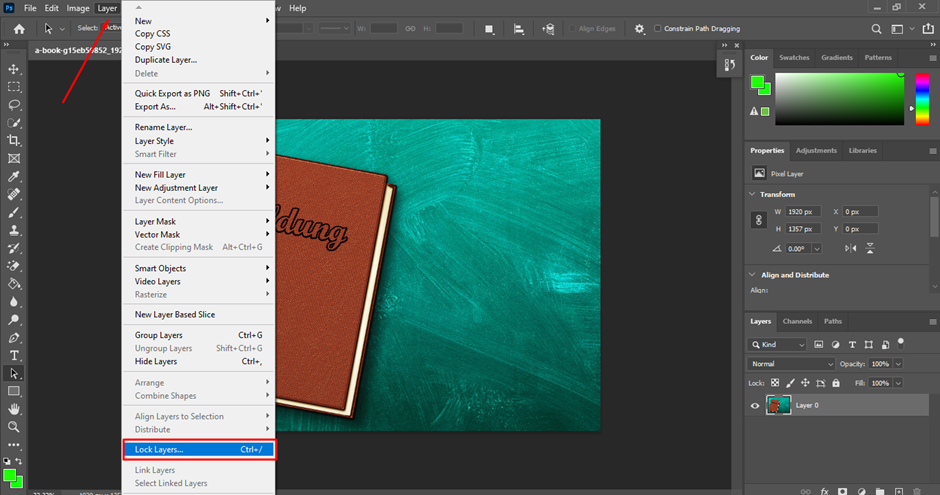Select the Pen tool

14,337
